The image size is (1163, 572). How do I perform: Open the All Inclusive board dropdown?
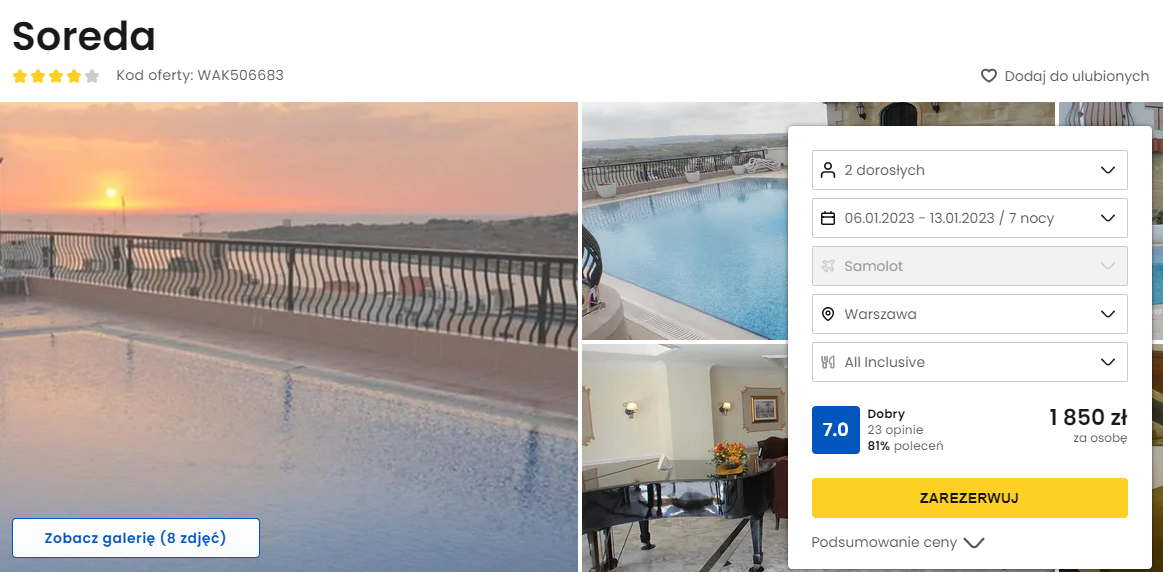[x=969, y=362]
